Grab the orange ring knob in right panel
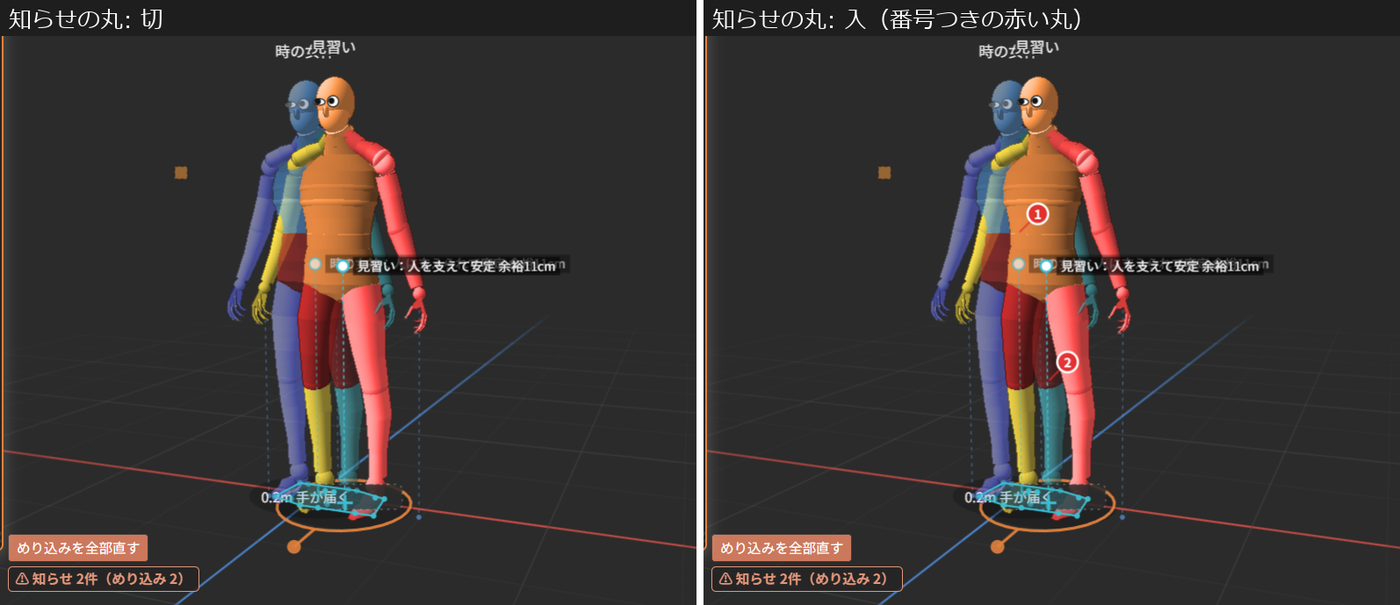 click(x=997, y=546)
